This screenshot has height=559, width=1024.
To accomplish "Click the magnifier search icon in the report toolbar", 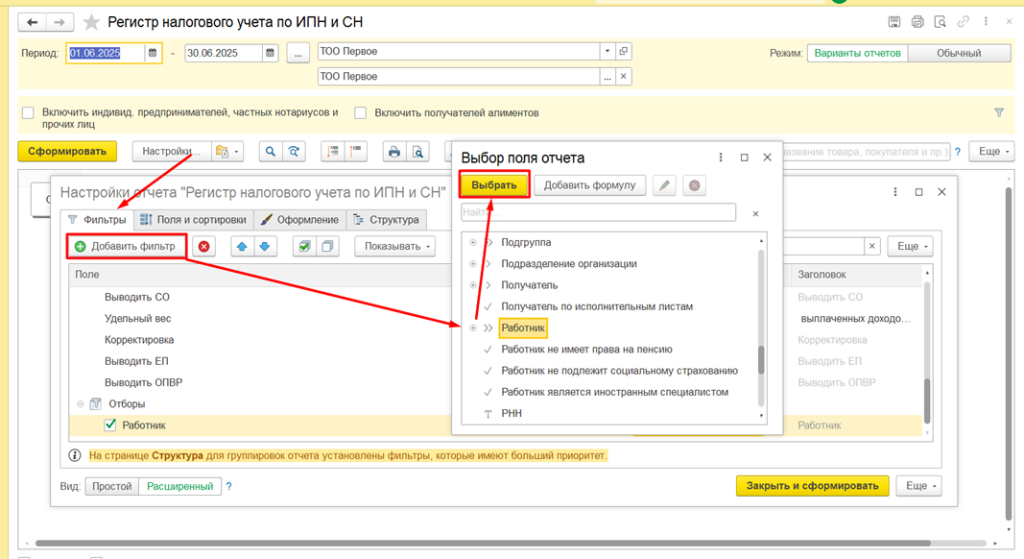I will click(270, 152).
